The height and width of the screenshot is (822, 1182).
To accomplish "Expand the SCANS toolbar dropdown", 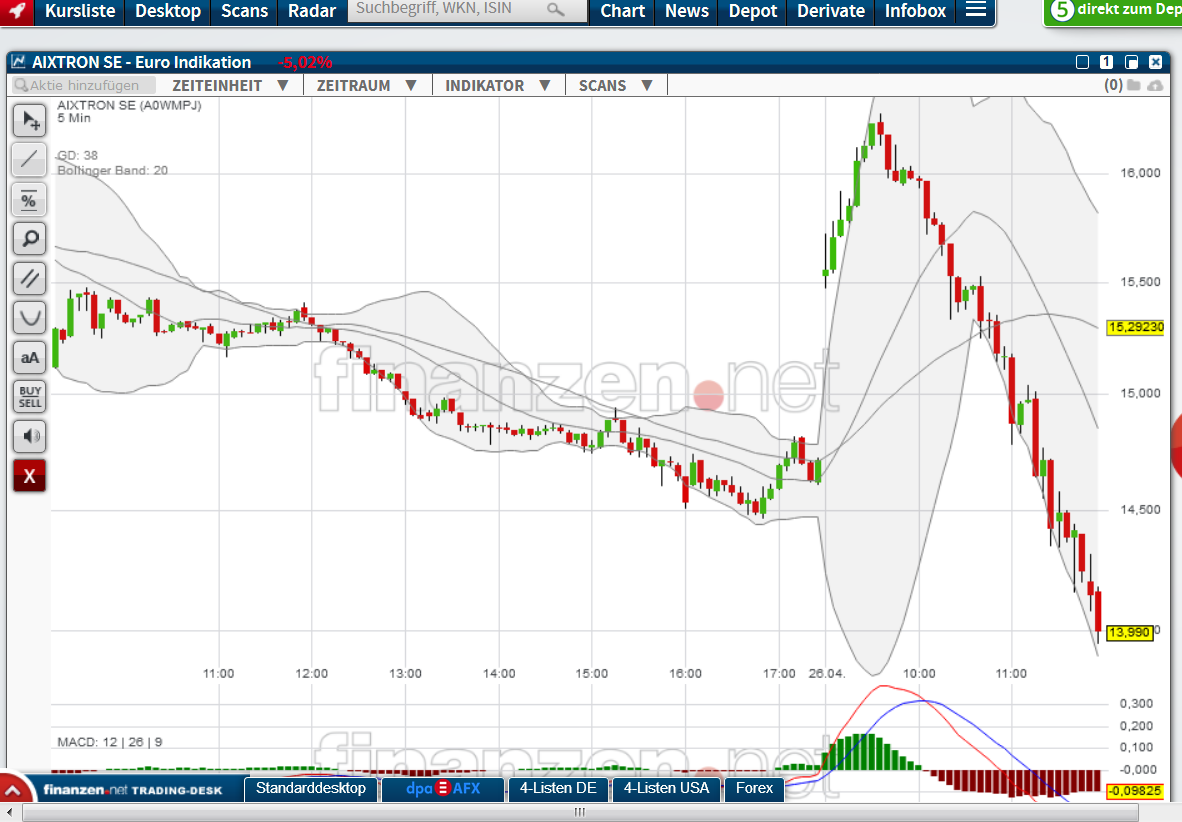I will pyautogui.click(x=615, y=85).
